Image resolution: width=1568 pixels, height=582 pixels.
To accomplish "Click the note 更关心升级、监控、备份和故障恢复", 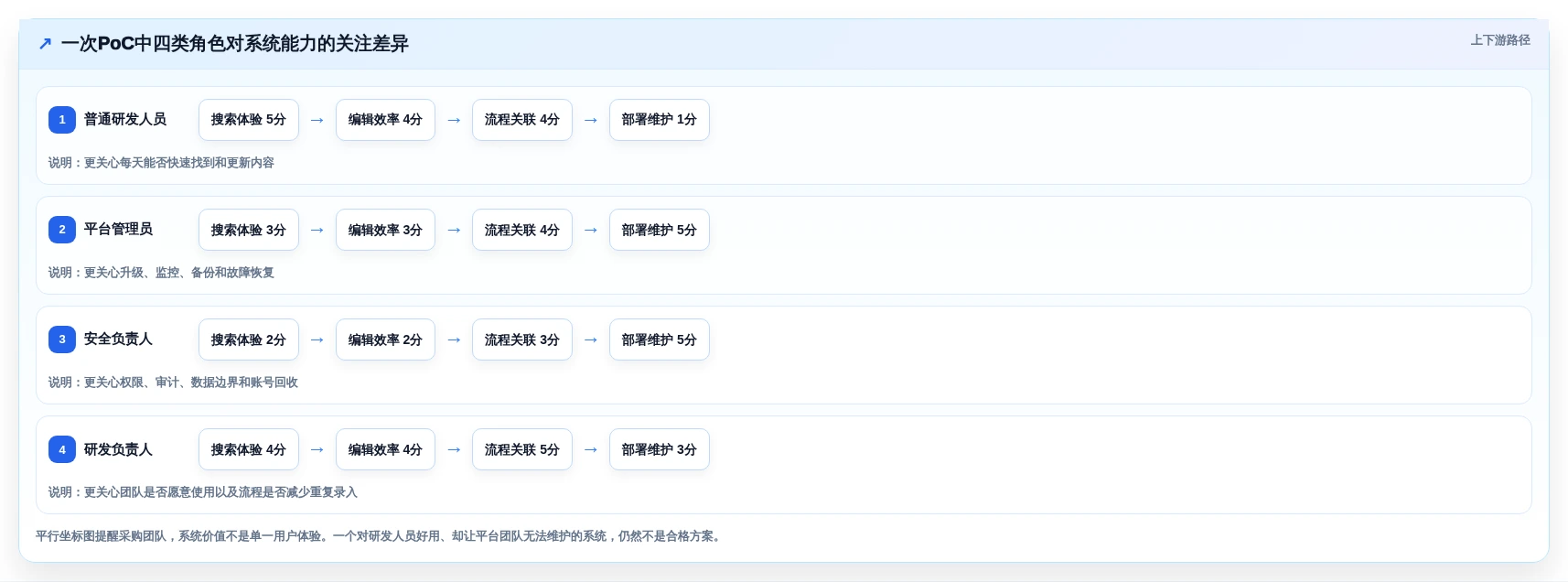I will [x=179, y=273].
